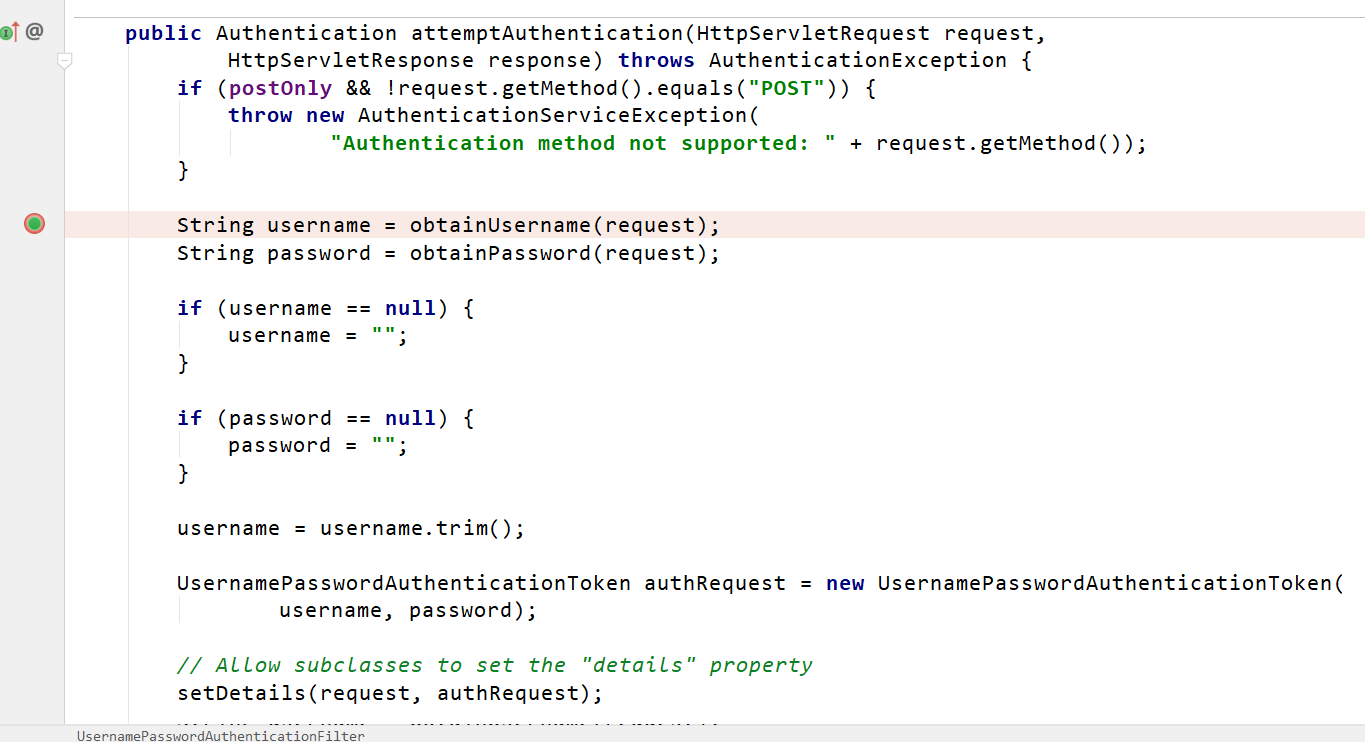Click the implements-method gutter icon with red arrow

[10, 32]
